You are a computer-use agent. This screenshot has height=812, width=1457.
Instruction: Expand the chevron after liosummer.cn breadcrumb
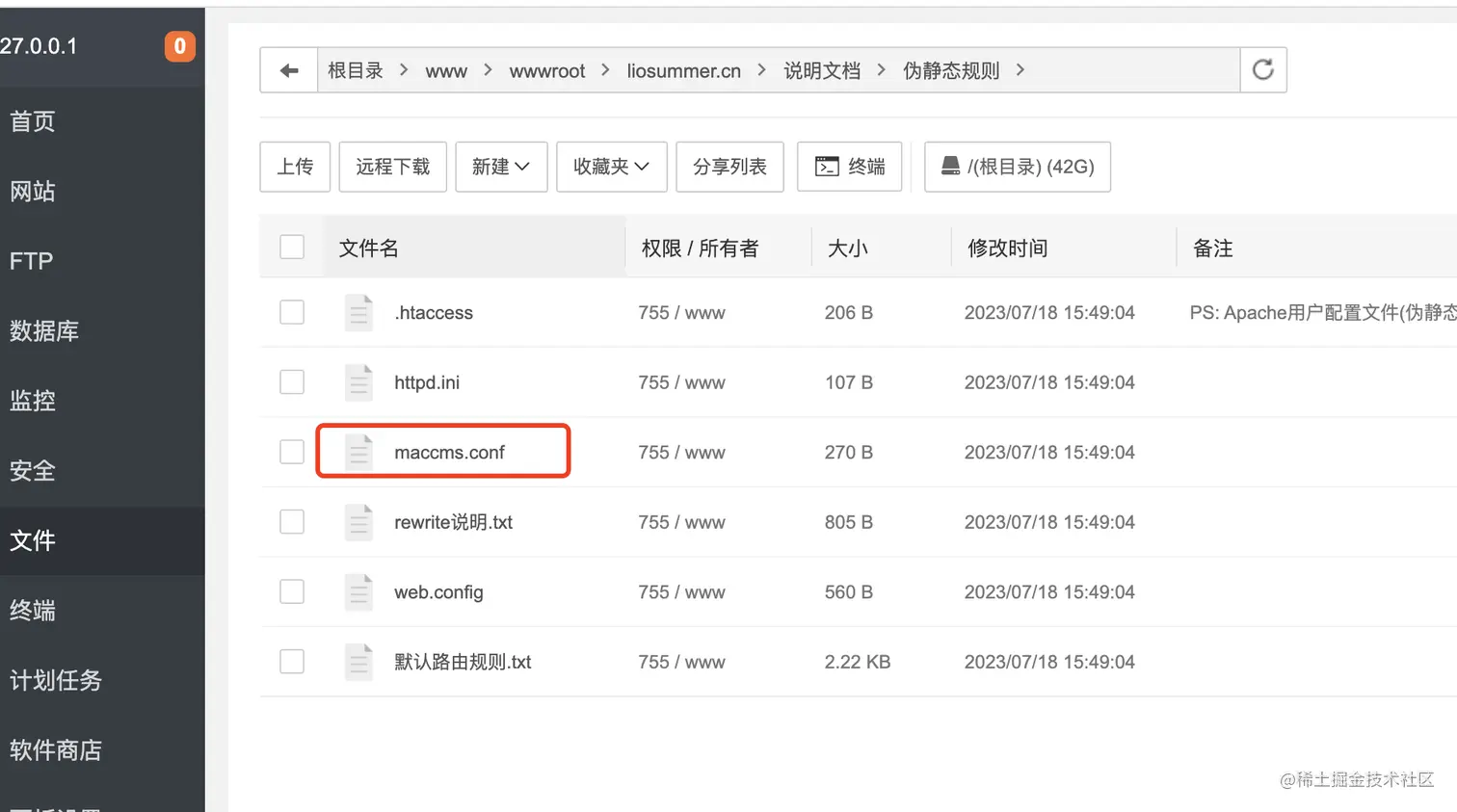[761, 70]
